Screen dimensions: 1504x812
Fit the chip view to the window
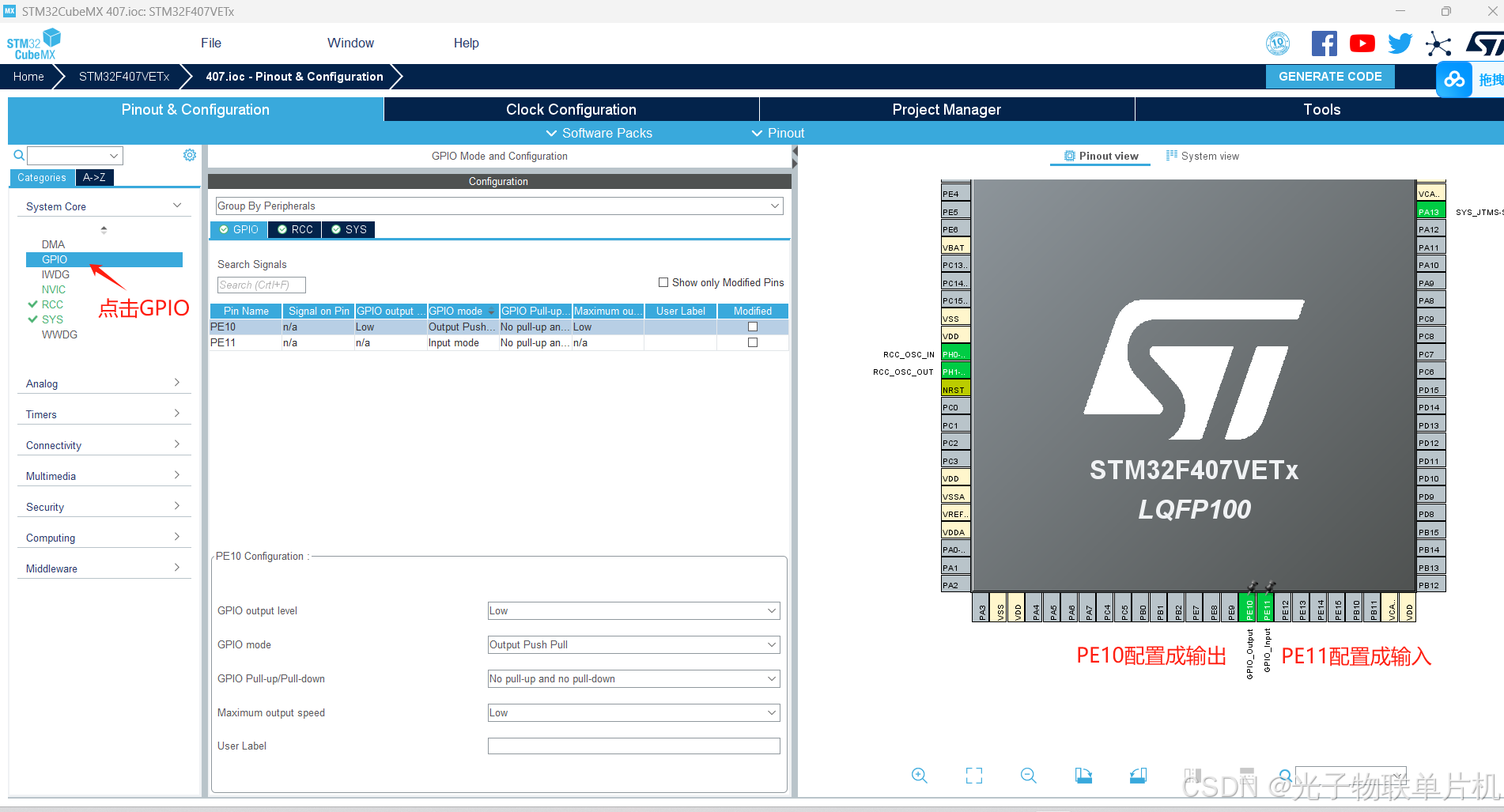974,776
